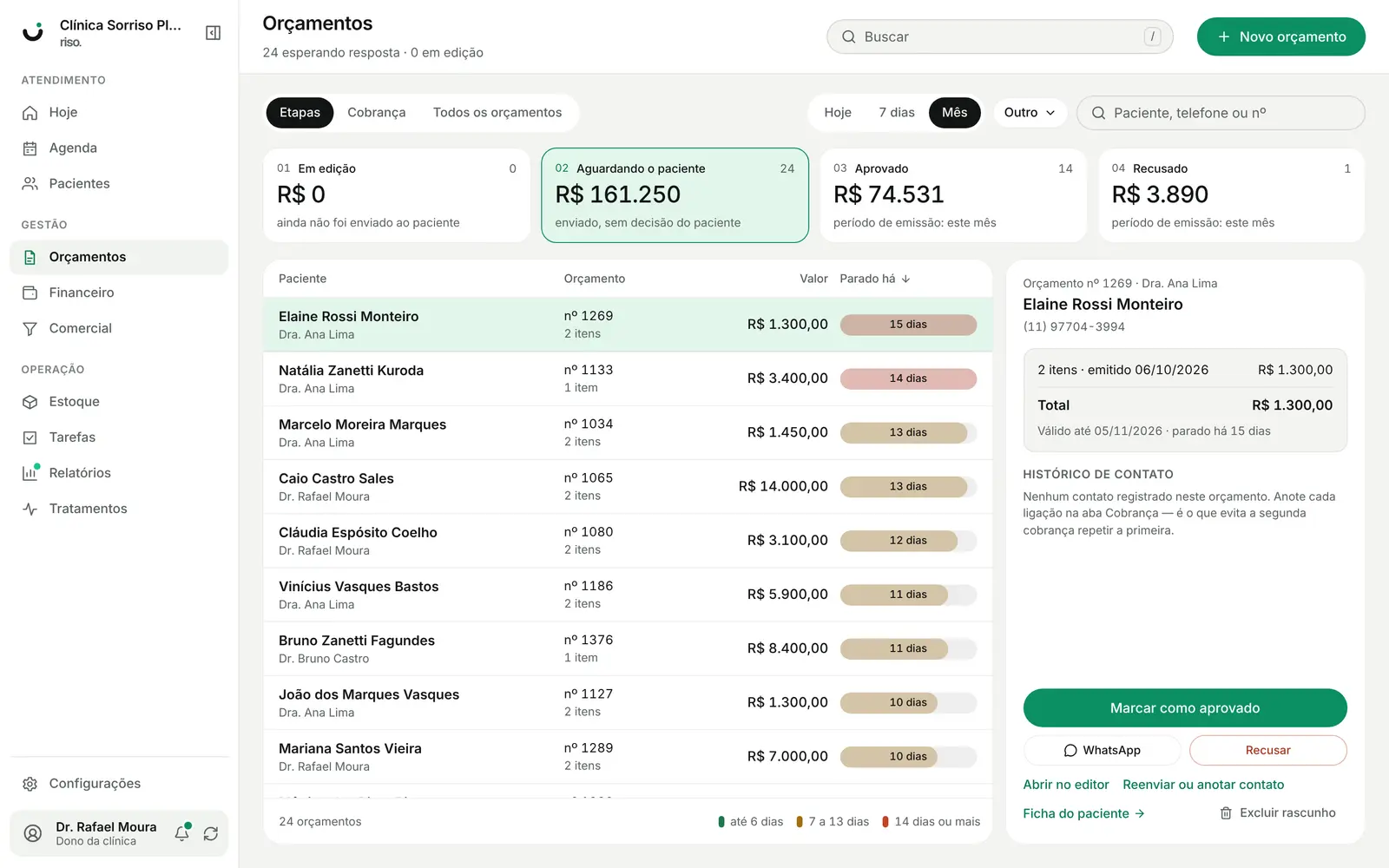The height and width of the screenshot is (868, 1389).
Task: Click the Recusar button
Action: [x=1268, y=751]
